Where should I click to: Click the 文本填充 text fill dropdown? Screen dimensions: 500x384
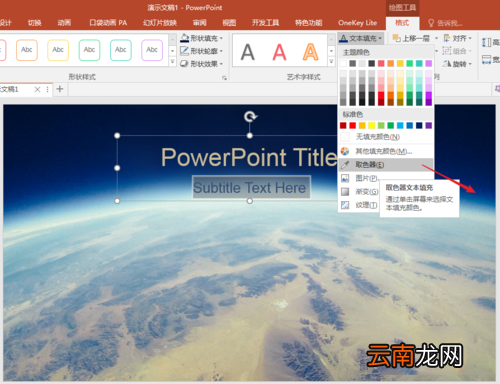[360, 38]
